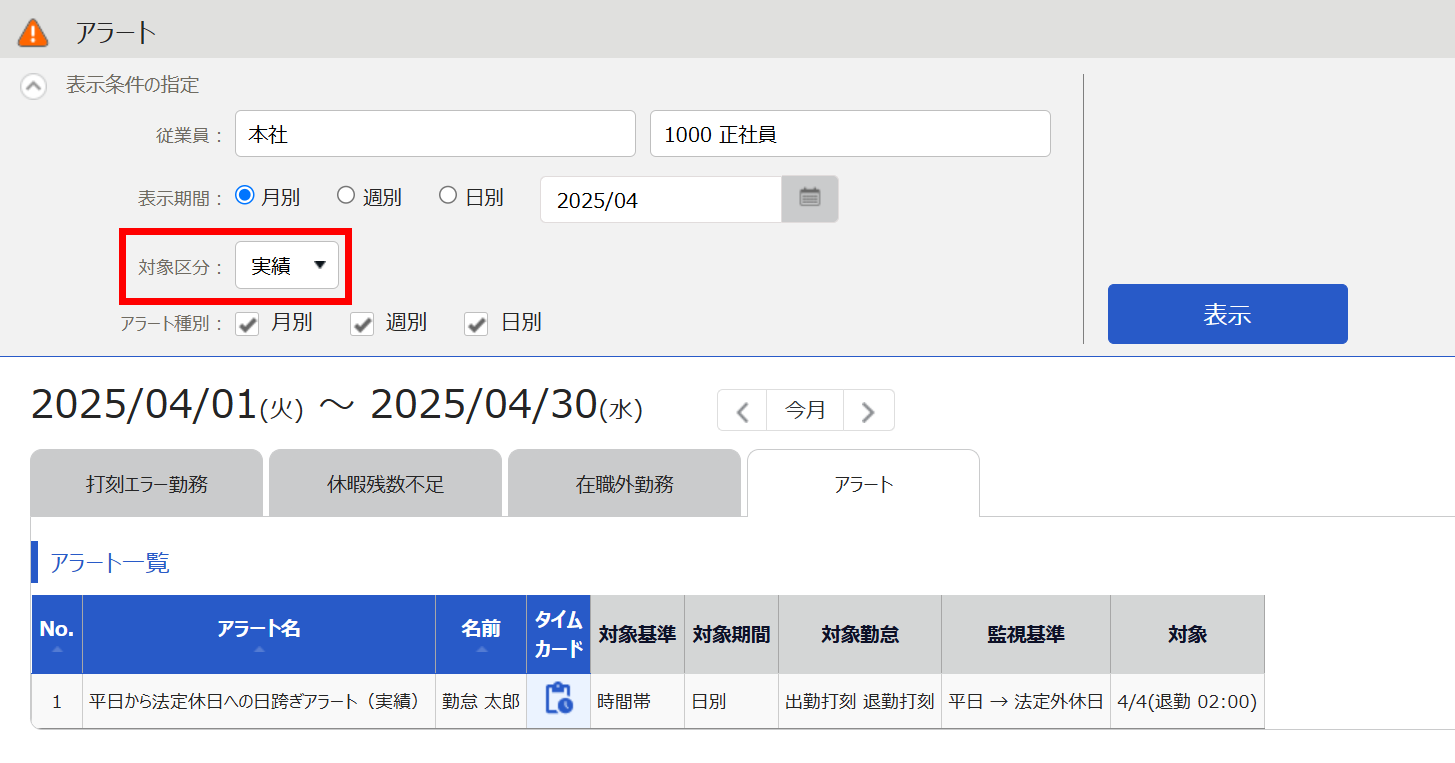Click the 出勤打刻 退勤打刻 cell

point(860,702)
